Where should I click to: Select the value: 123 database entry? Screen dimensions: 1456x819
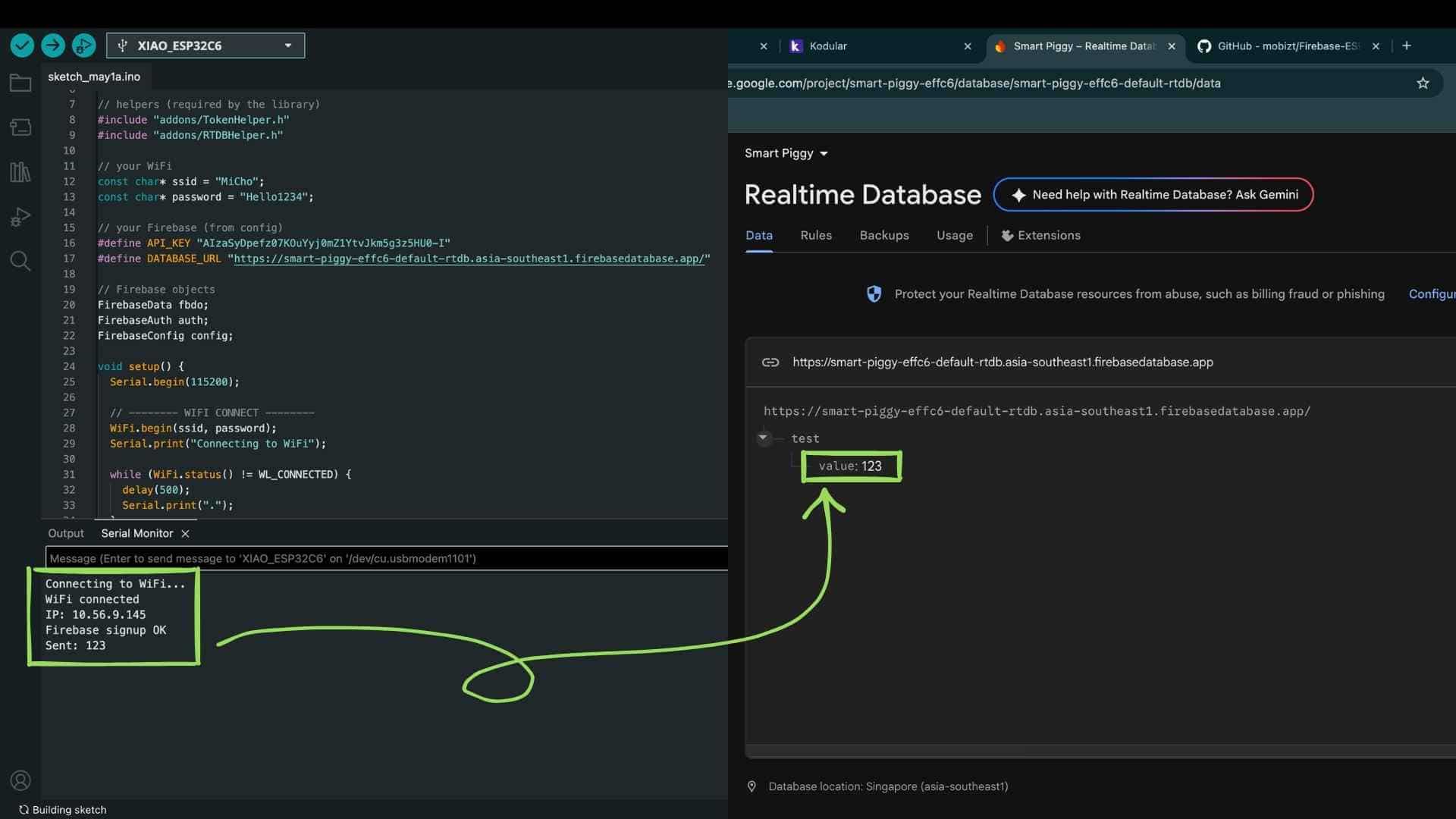[x=850, y=466]
